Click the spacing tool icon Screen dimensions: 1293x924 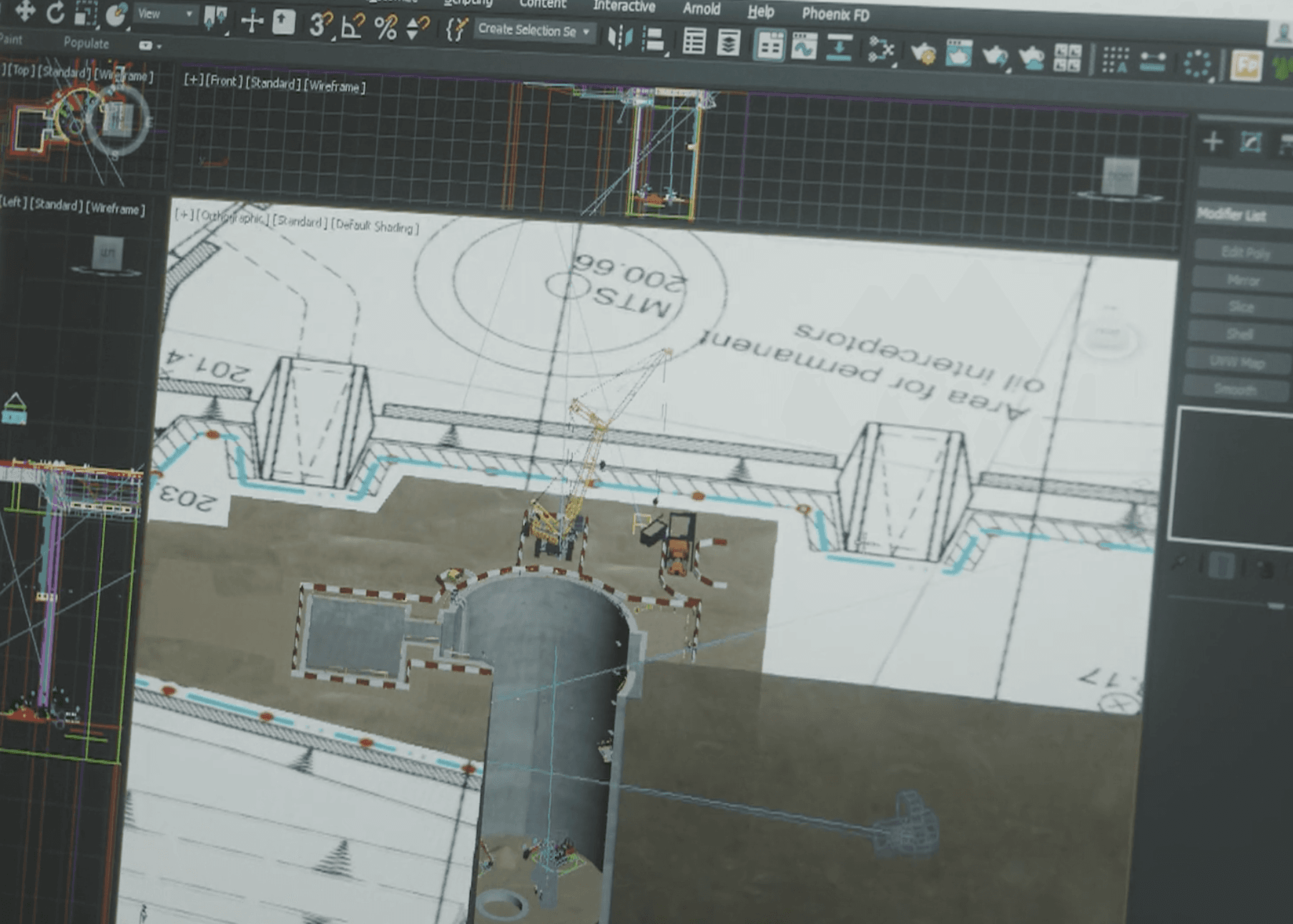(1152, 62)
